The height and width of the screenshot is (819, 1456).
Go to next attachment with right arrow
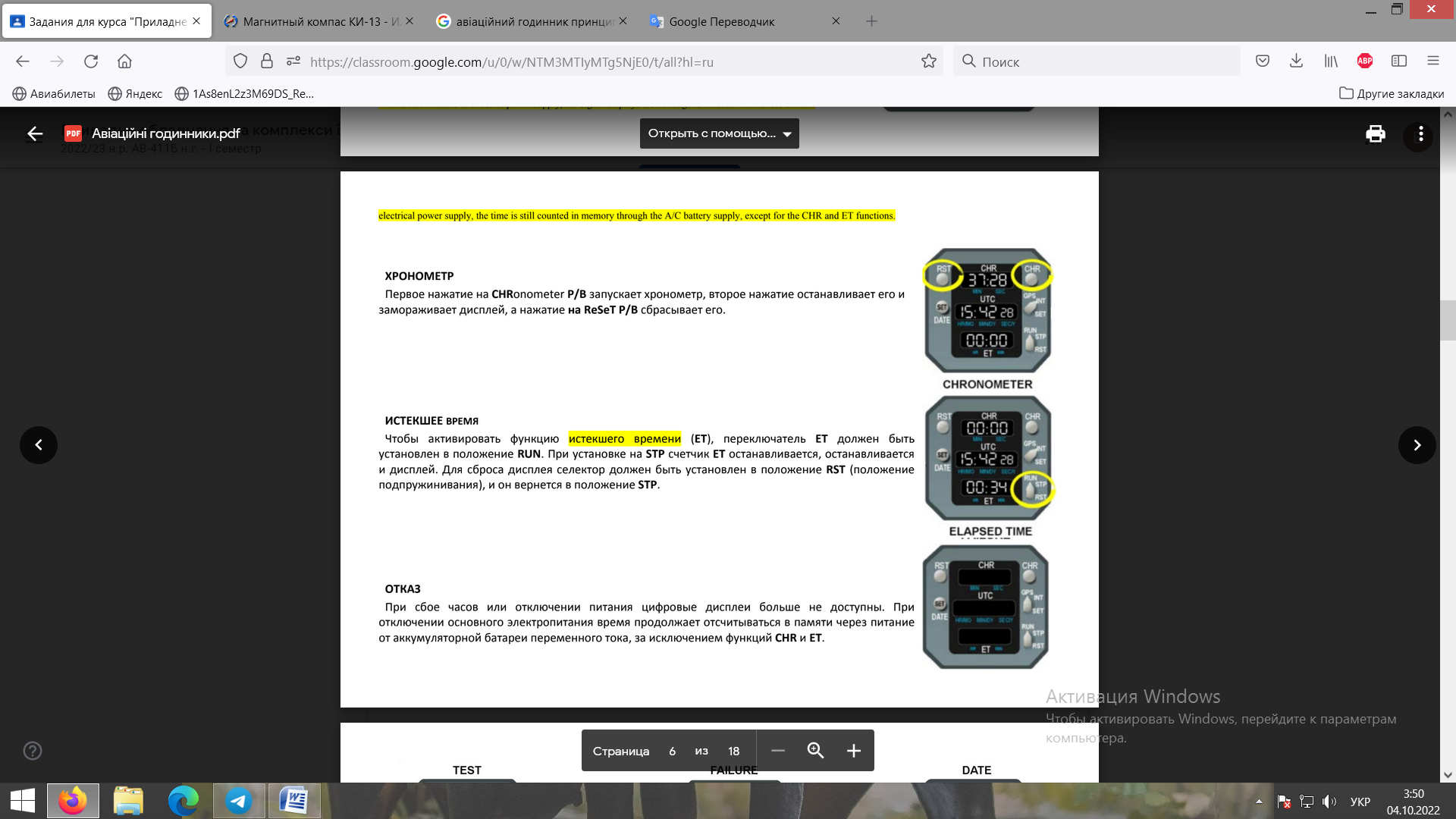[1417, 445]
